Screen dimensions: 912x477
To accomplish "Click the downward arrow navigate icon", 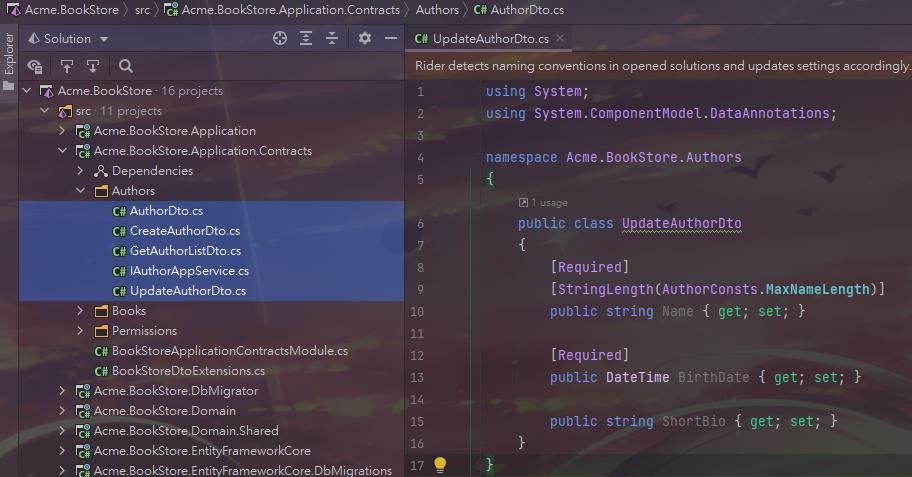I will pyautogui.click(x=93, y=66).
